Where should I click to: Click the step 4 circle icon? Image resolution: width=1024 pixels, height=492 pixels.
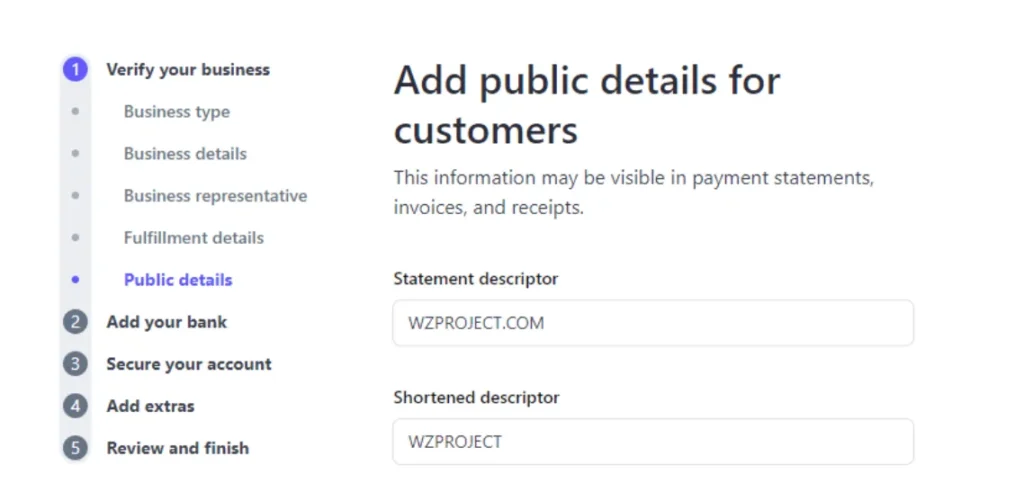coord(75,406)
